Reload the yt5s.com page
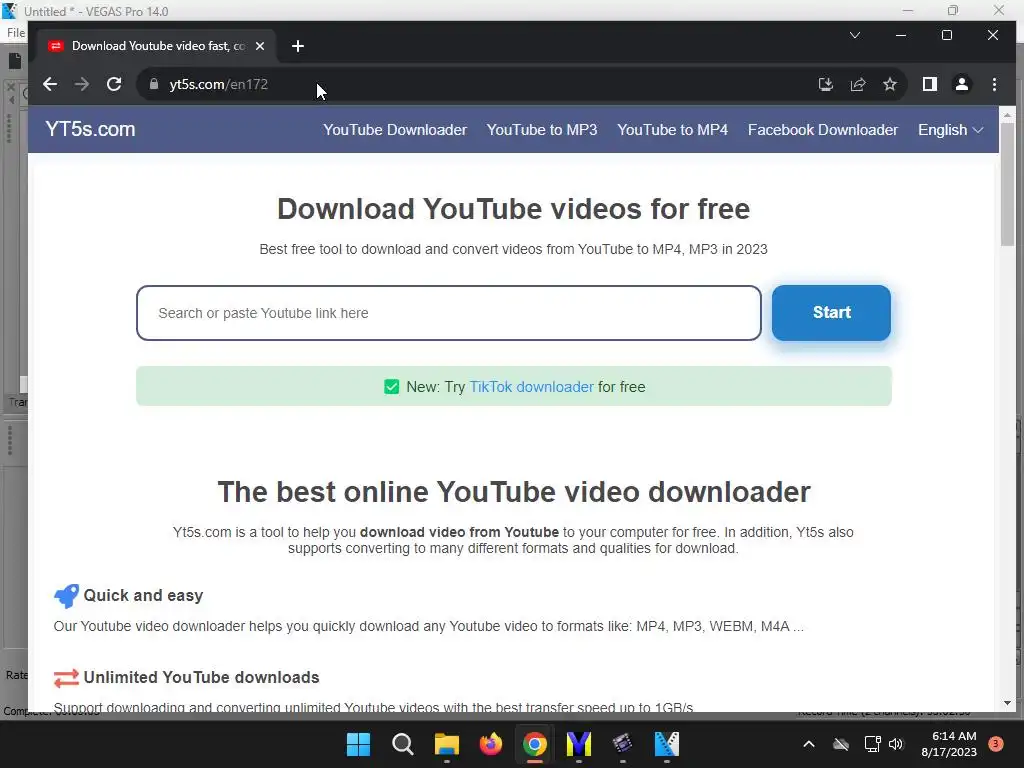The image size is (1024, 768). pos(114,84)
